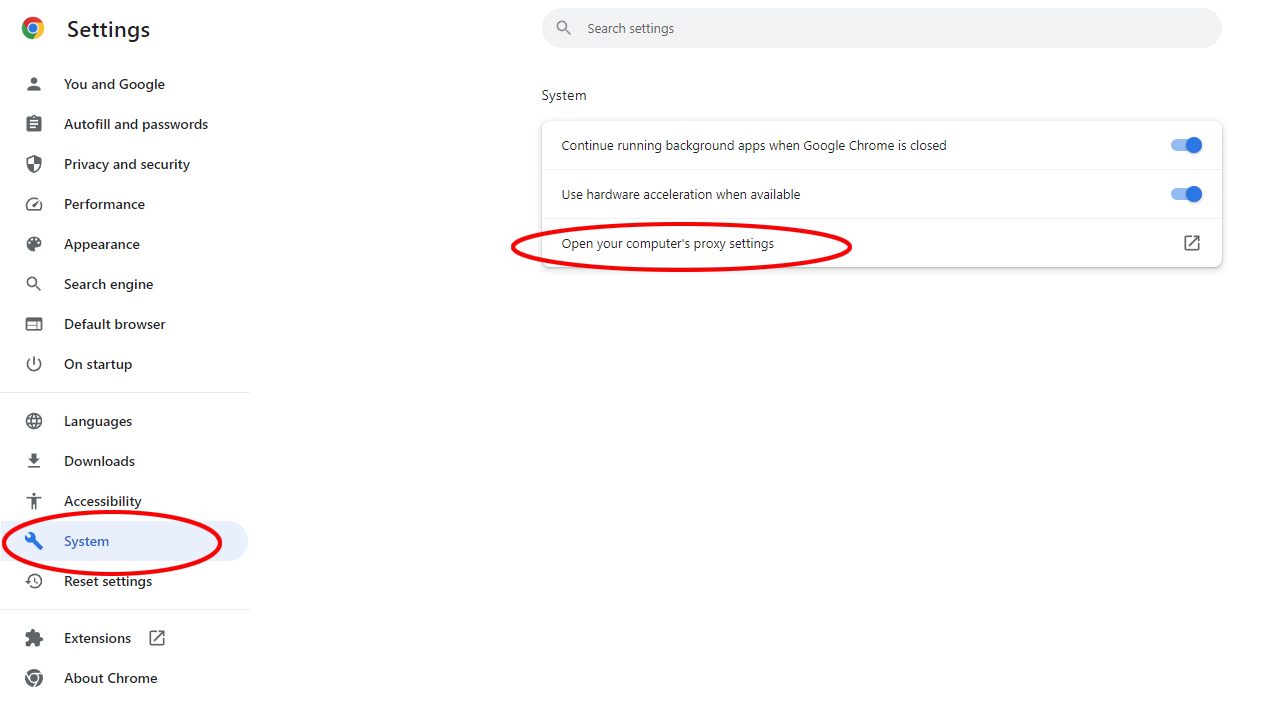
Task: Click the Extensions external link icon
Action: (156, 637)
